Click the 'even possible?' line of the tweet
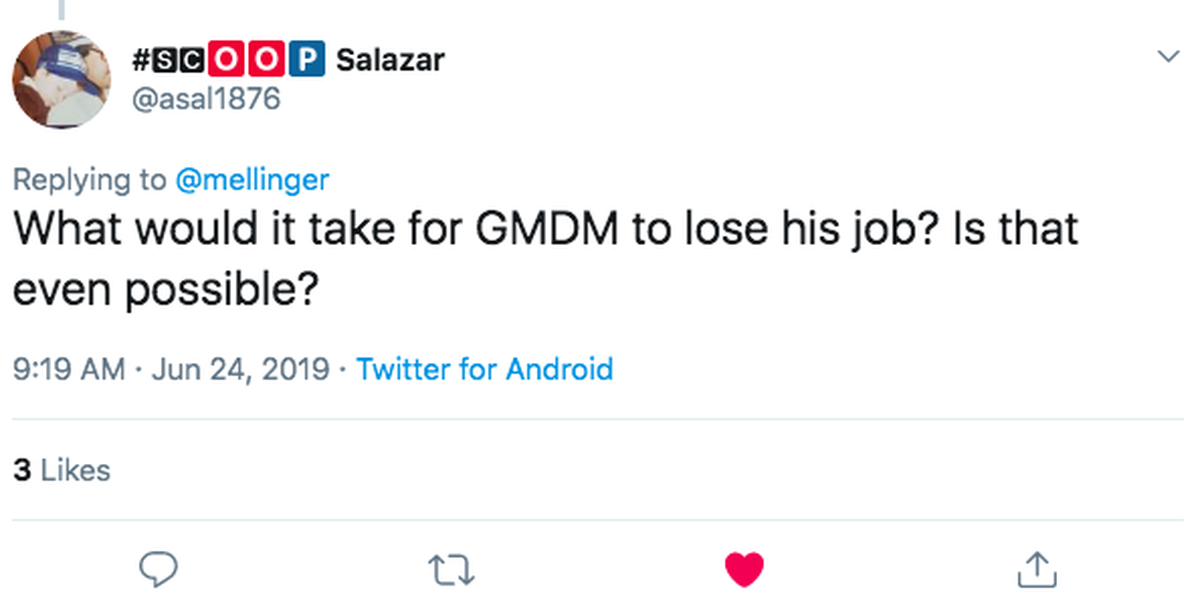This screenshot has height=616, width=1200. click(165, 291)
